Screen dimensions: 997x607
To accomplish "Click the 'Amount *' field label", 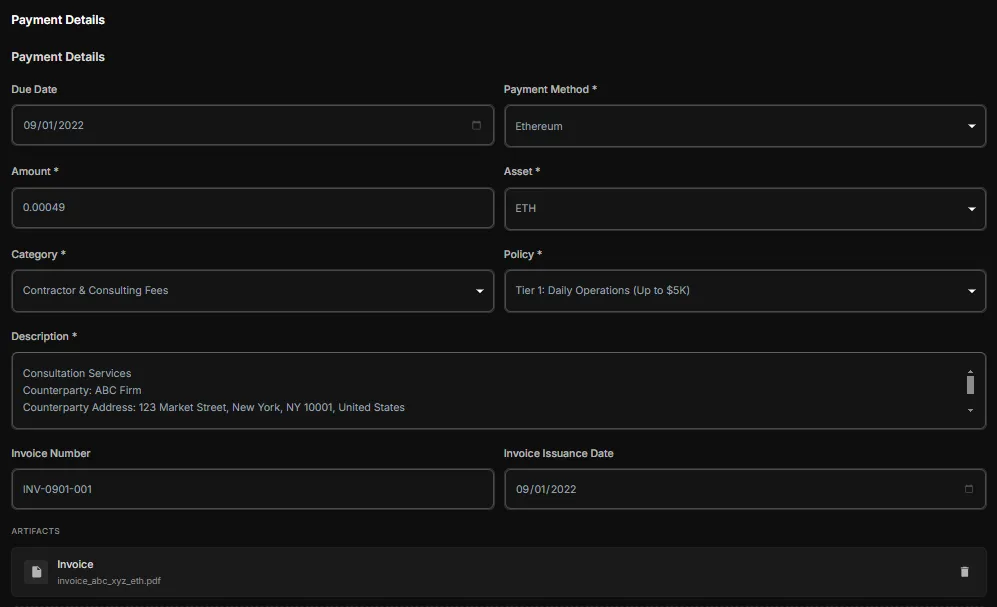I will [35, 171].
